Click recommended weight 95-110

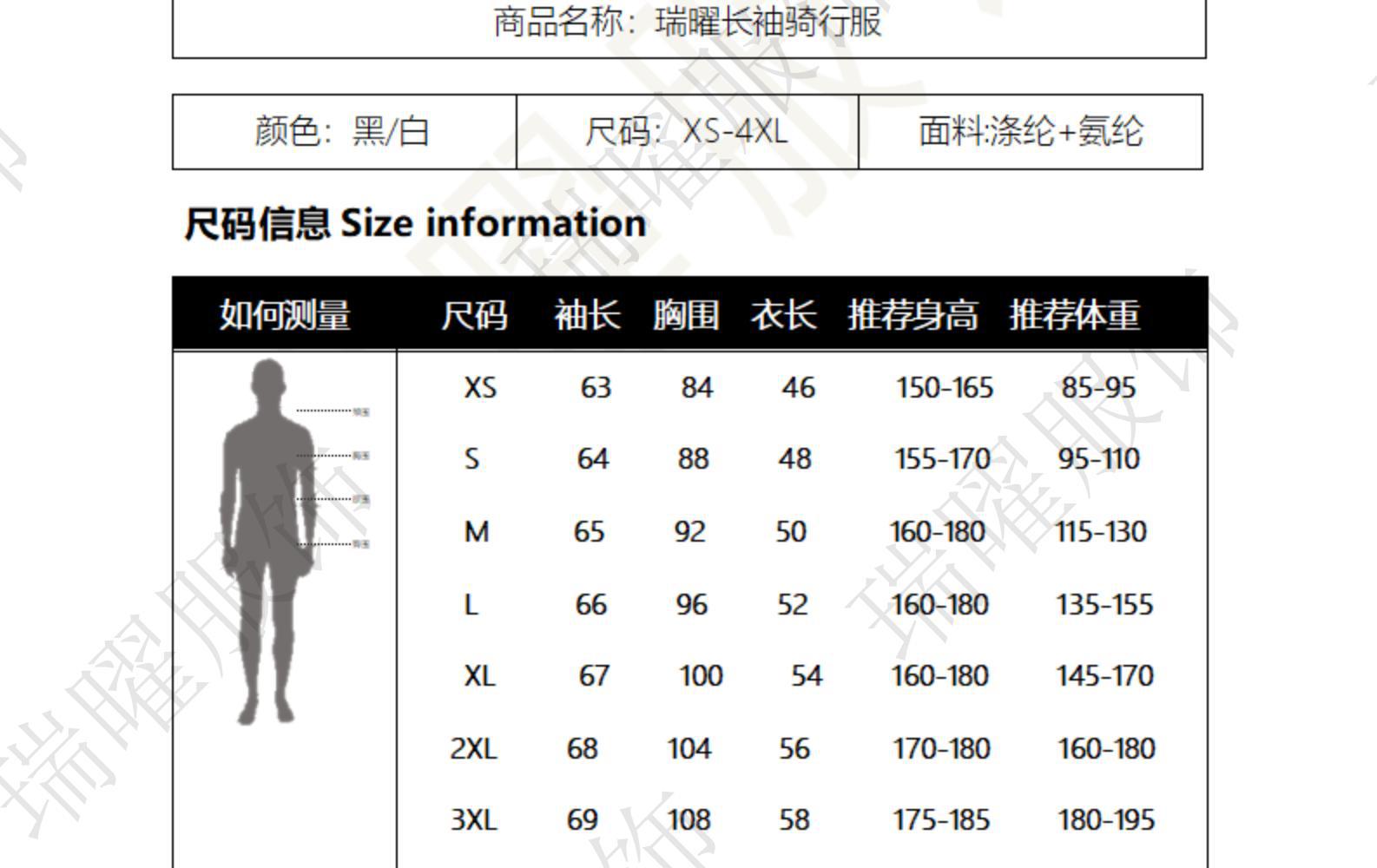click(x=1098, y=458)
